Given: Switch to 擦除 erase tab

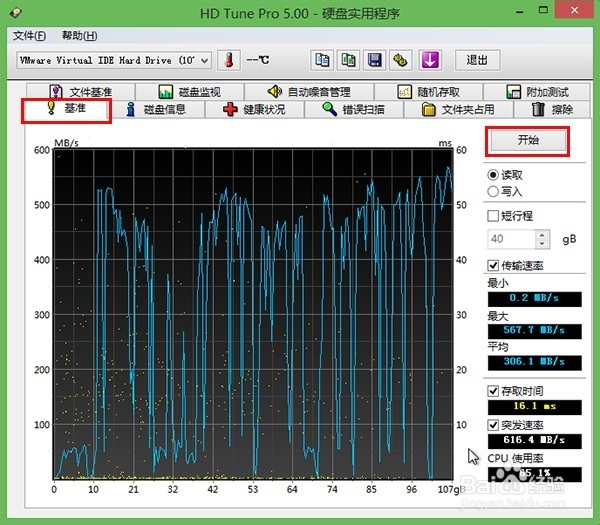Looking at the screenshot, I should point(553,109).
